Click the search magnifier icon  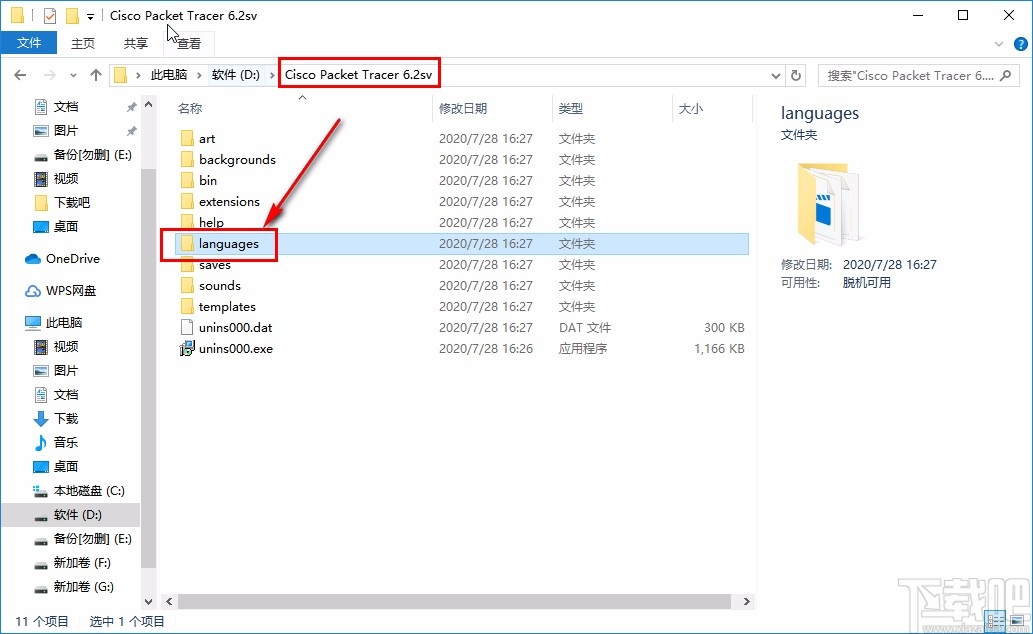tap(1005, 75)
